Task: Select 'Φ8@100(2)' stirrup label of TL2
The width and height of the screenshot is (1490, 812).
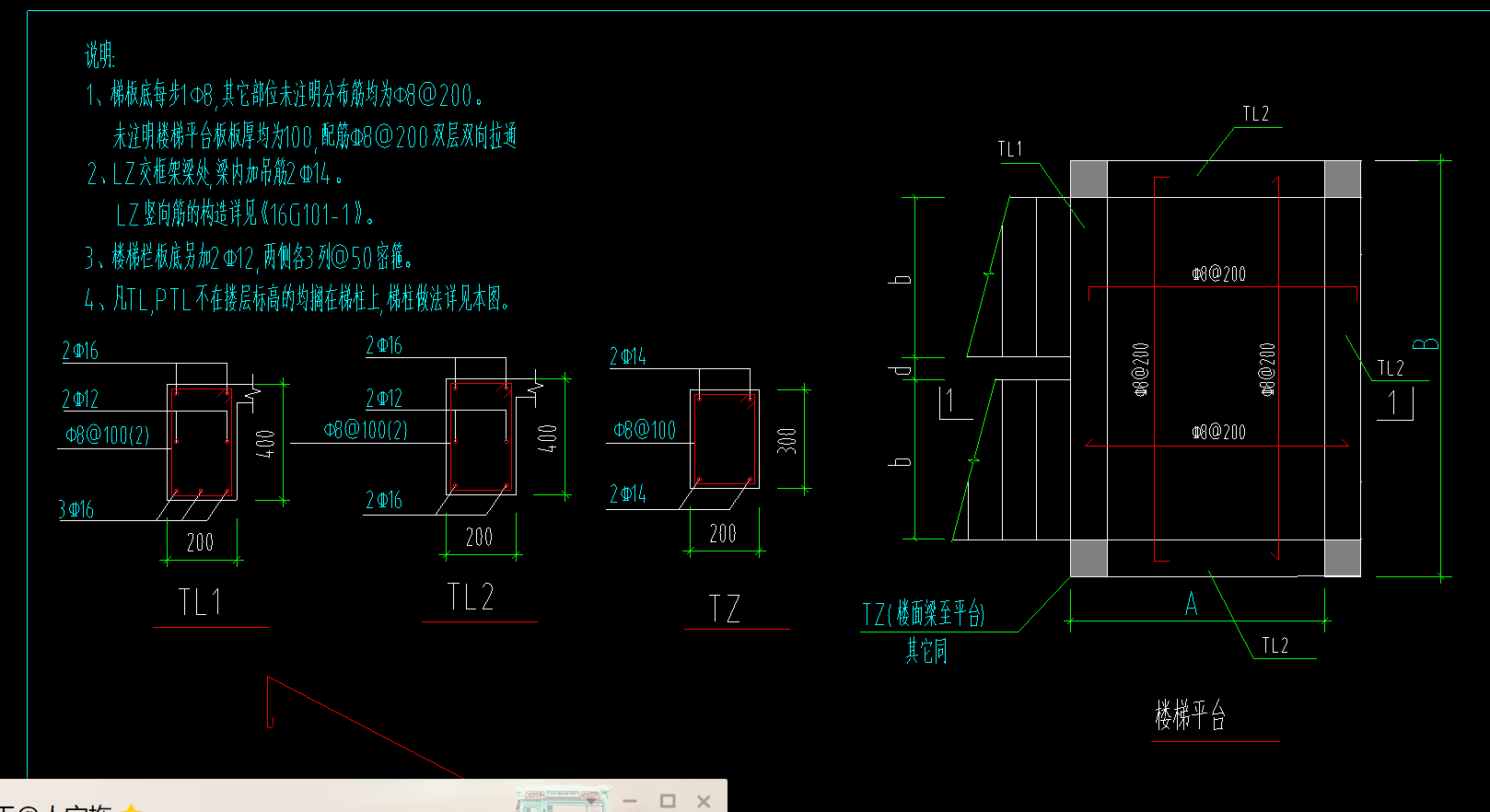Action: point(366,430)
